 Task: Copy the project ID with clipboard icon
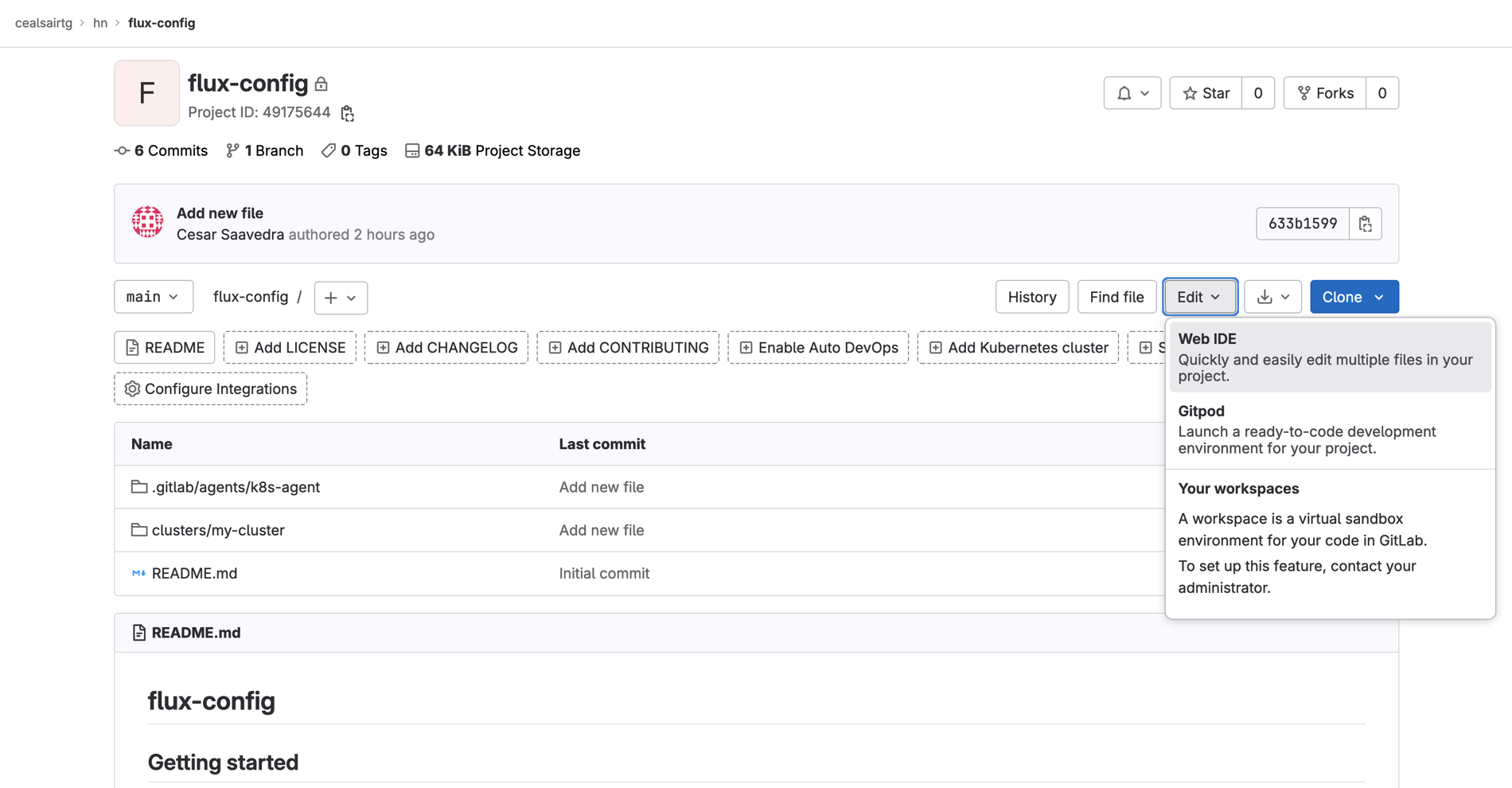(x=347, y=113)
